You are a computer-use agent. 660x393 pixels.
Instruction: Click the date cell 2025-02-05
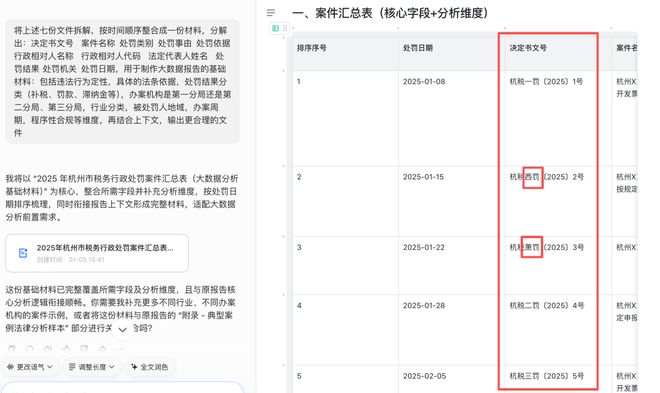pos(424,376)
